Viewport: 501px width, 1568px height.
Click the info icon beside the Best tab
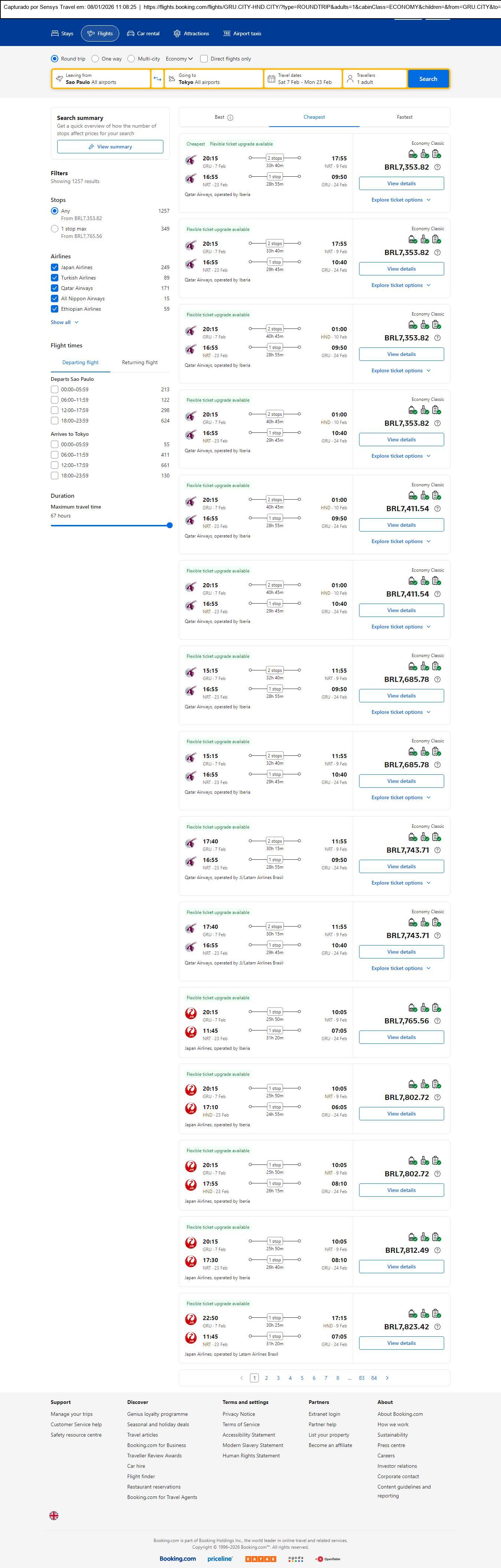[x=230, y=117]
